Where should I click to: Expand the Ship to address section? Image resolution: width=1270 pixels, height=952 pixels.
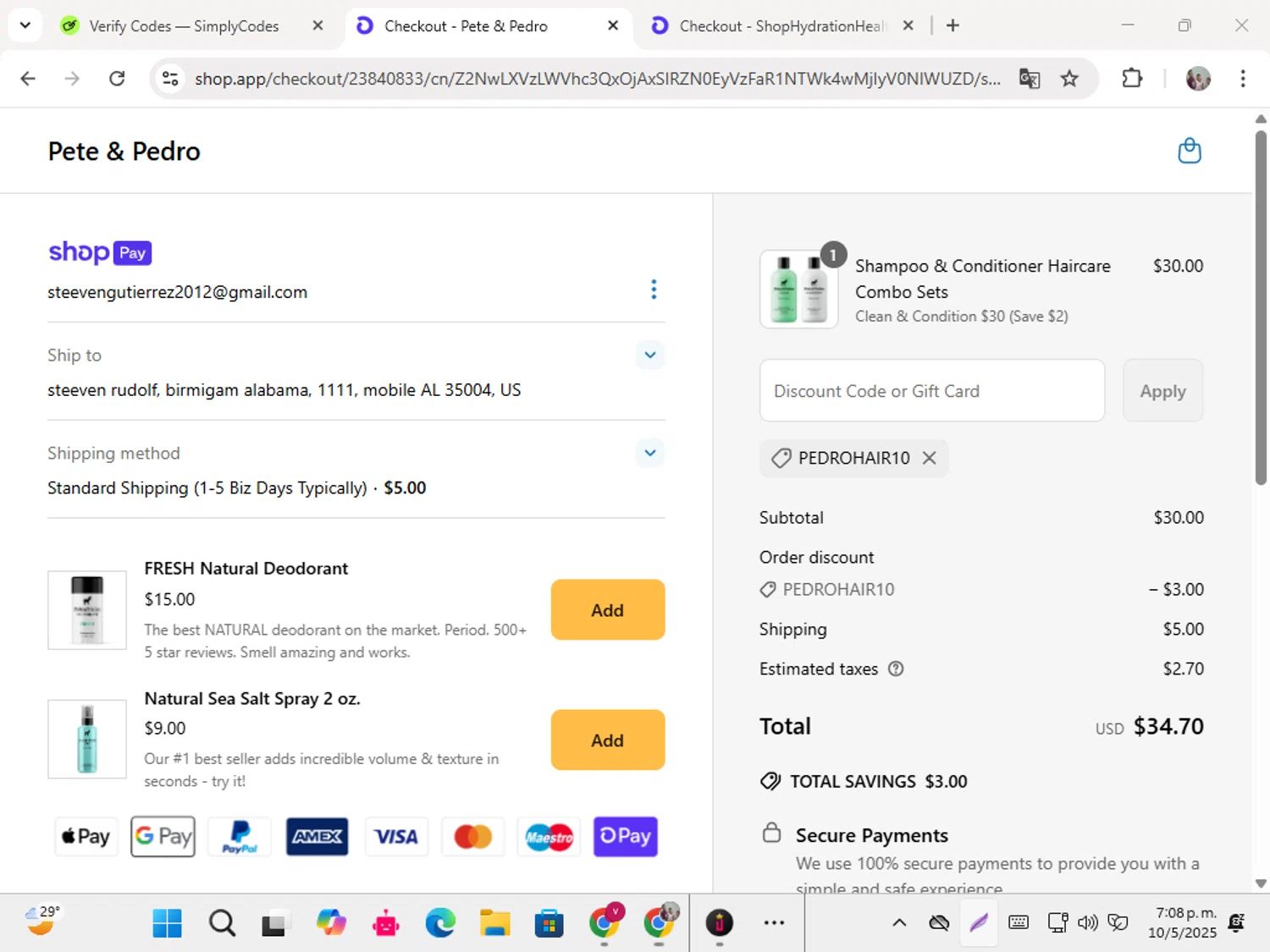pyautogui.click(x=650, y=355)
